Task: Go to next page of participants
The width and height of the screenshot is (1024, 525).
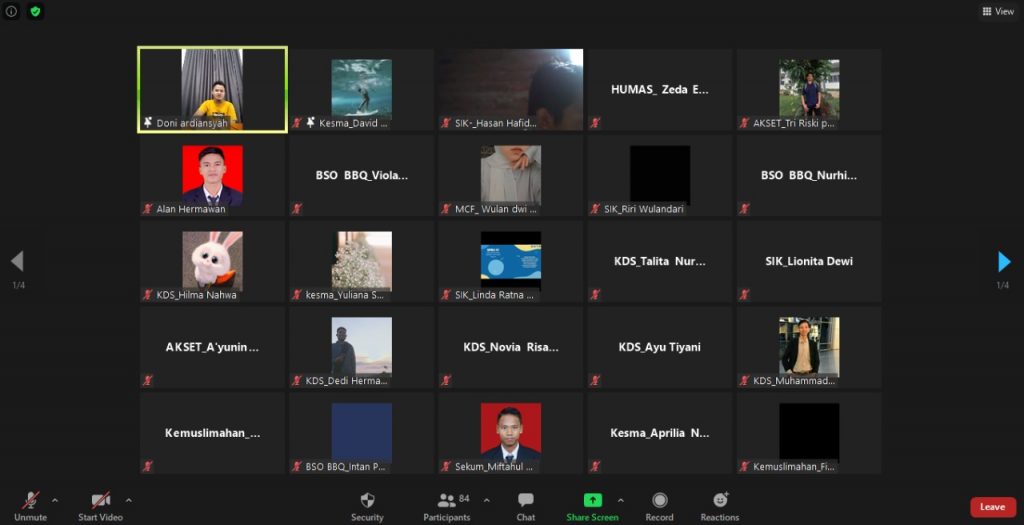Action: pos(1004,262)
